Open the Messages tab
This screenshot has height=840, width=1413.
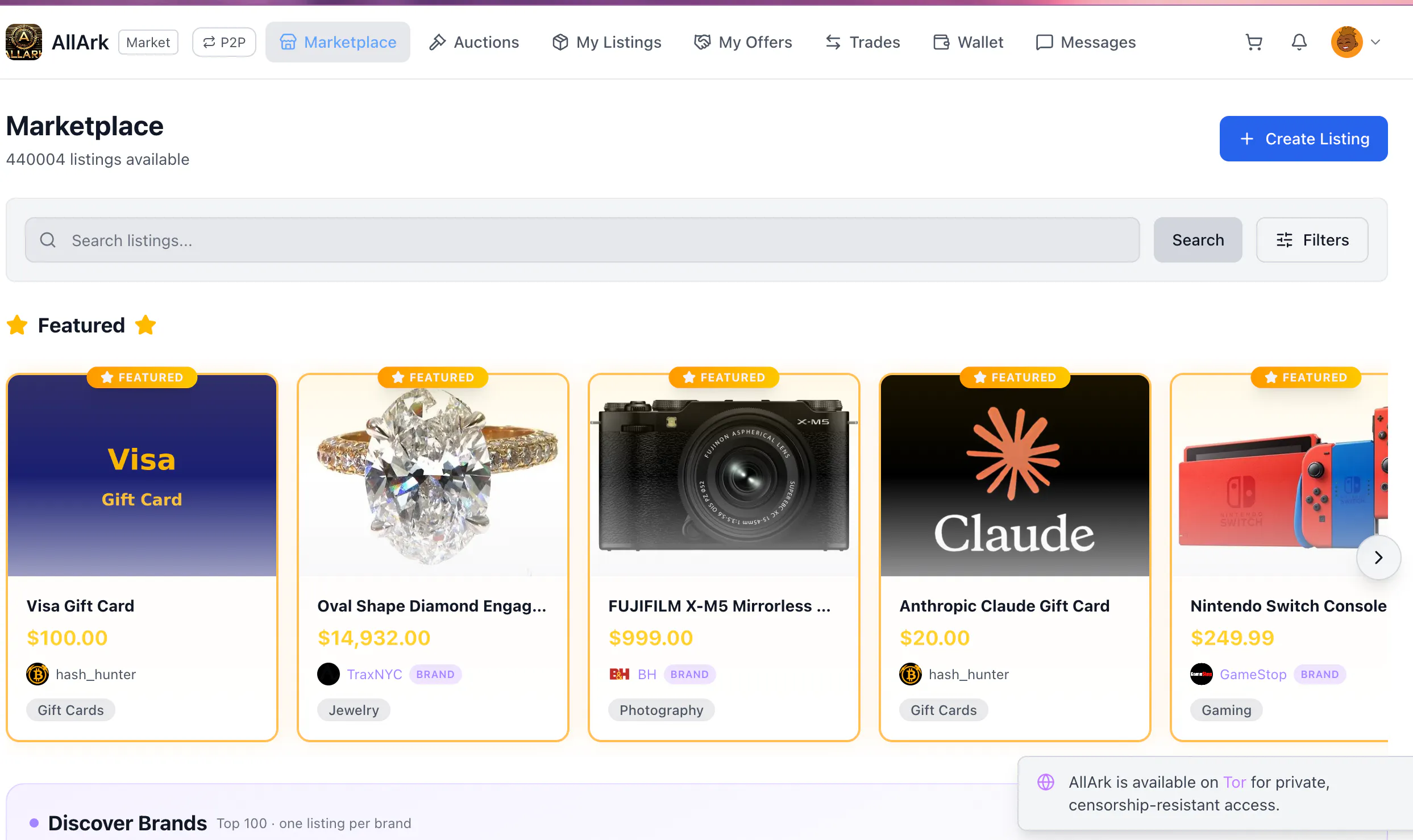tap(1086, 42)
